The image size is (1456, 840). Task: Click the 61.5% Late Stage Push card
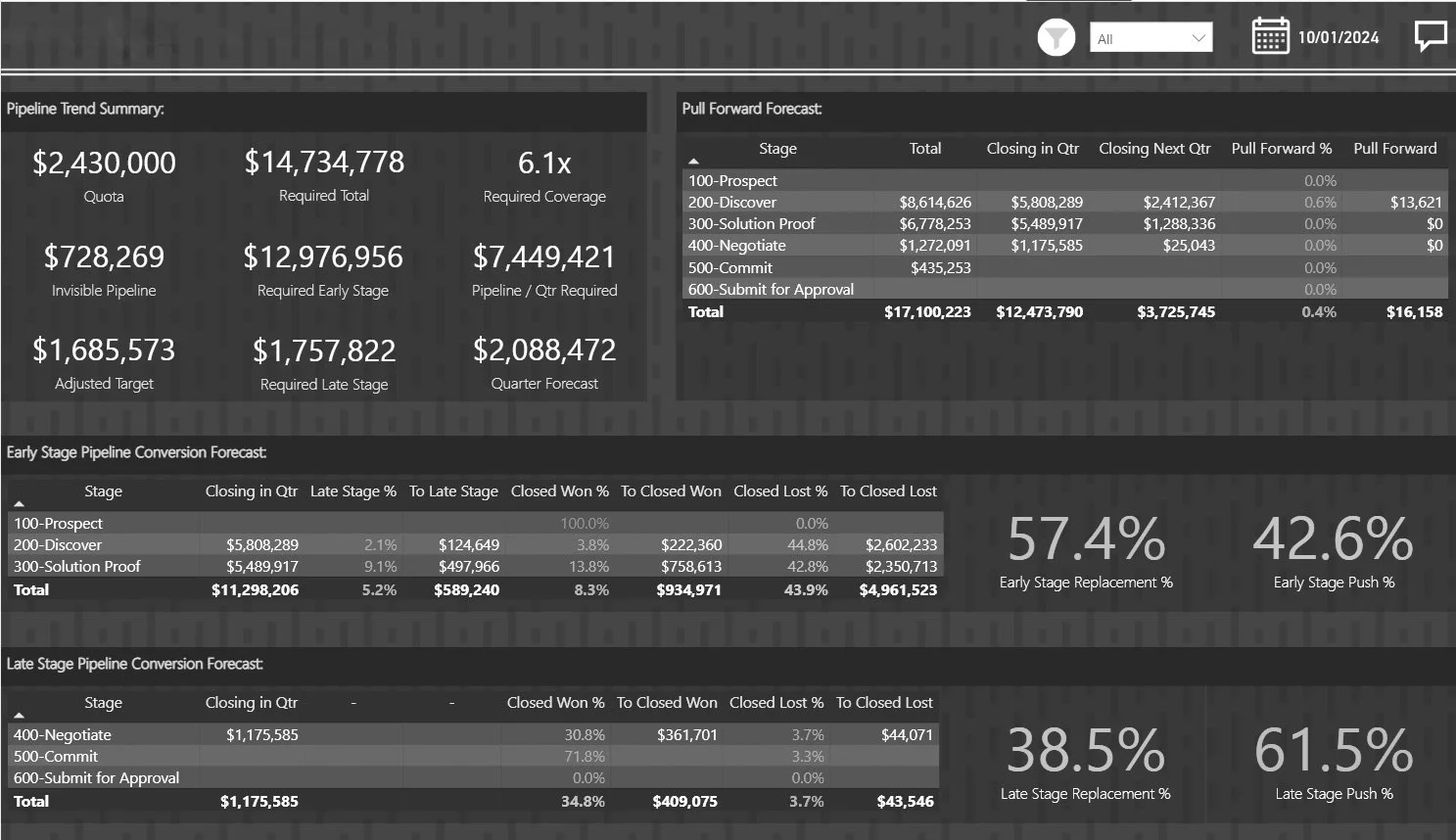[x=1334, y=764]
